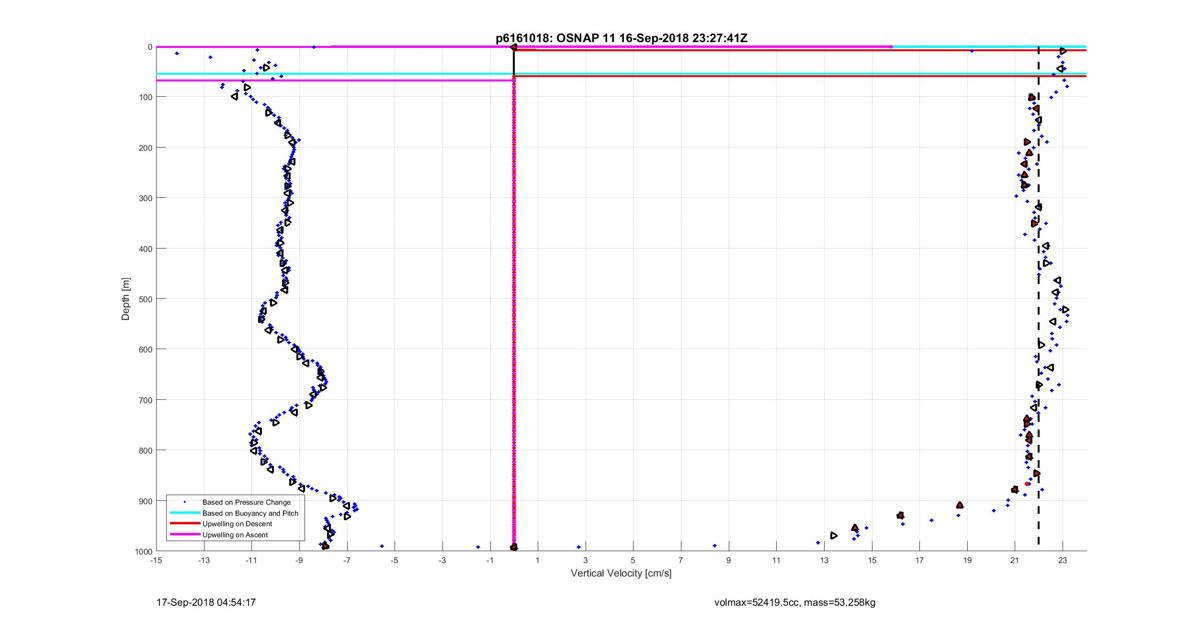The height and width of the screenshot is (619, 1200).
Task: Click the 'volmax=52419.5cc, mass=53.258kg' footer text
Action: coord(795,602)
